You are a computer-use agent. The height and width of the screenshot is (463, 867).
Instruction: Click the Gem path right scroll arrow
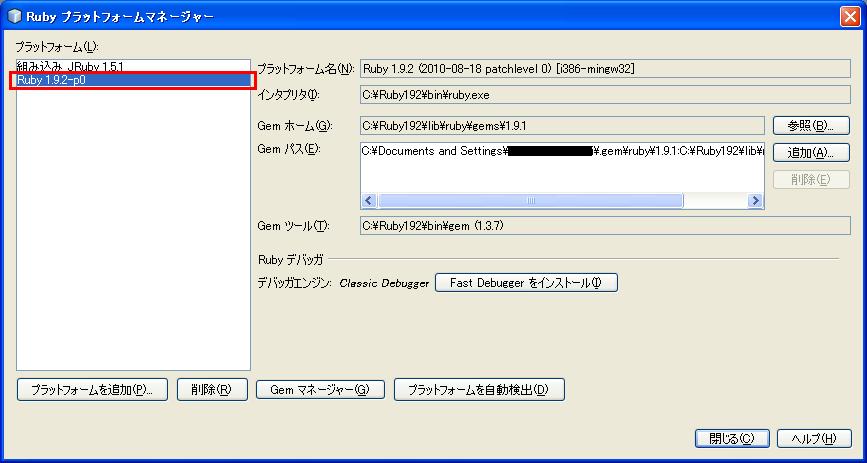tap(755, 201)
